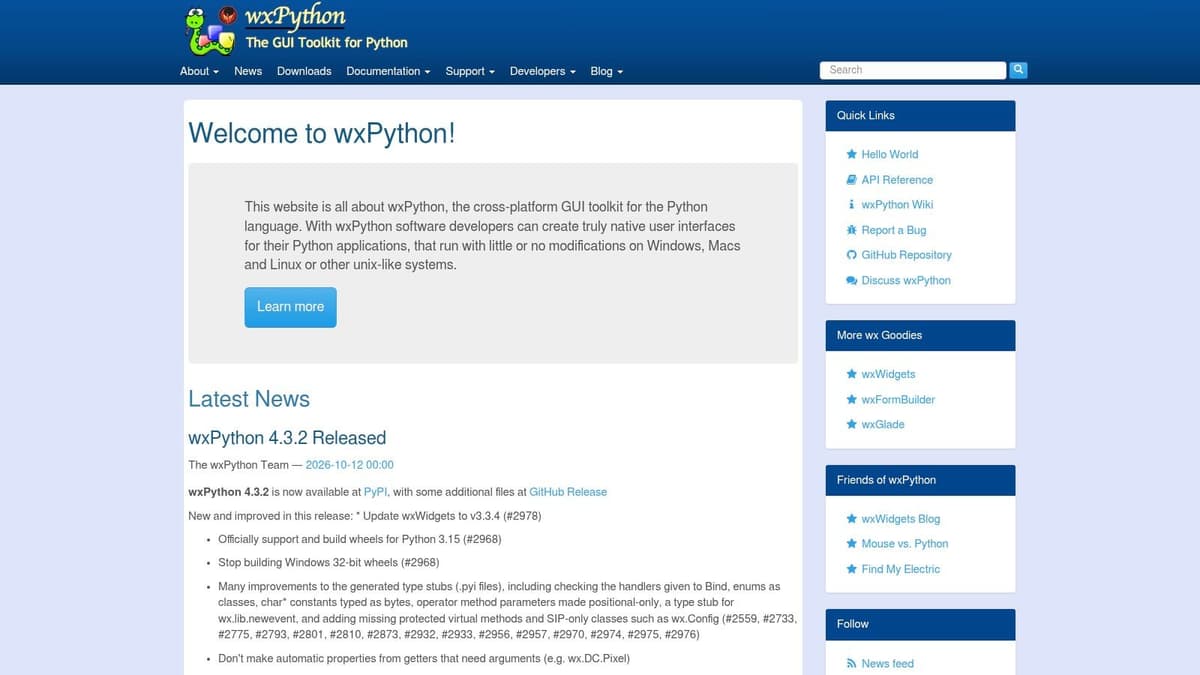Click the magnifier search button
Viewport: 1200px width, 675px height.
[1018, 70]
